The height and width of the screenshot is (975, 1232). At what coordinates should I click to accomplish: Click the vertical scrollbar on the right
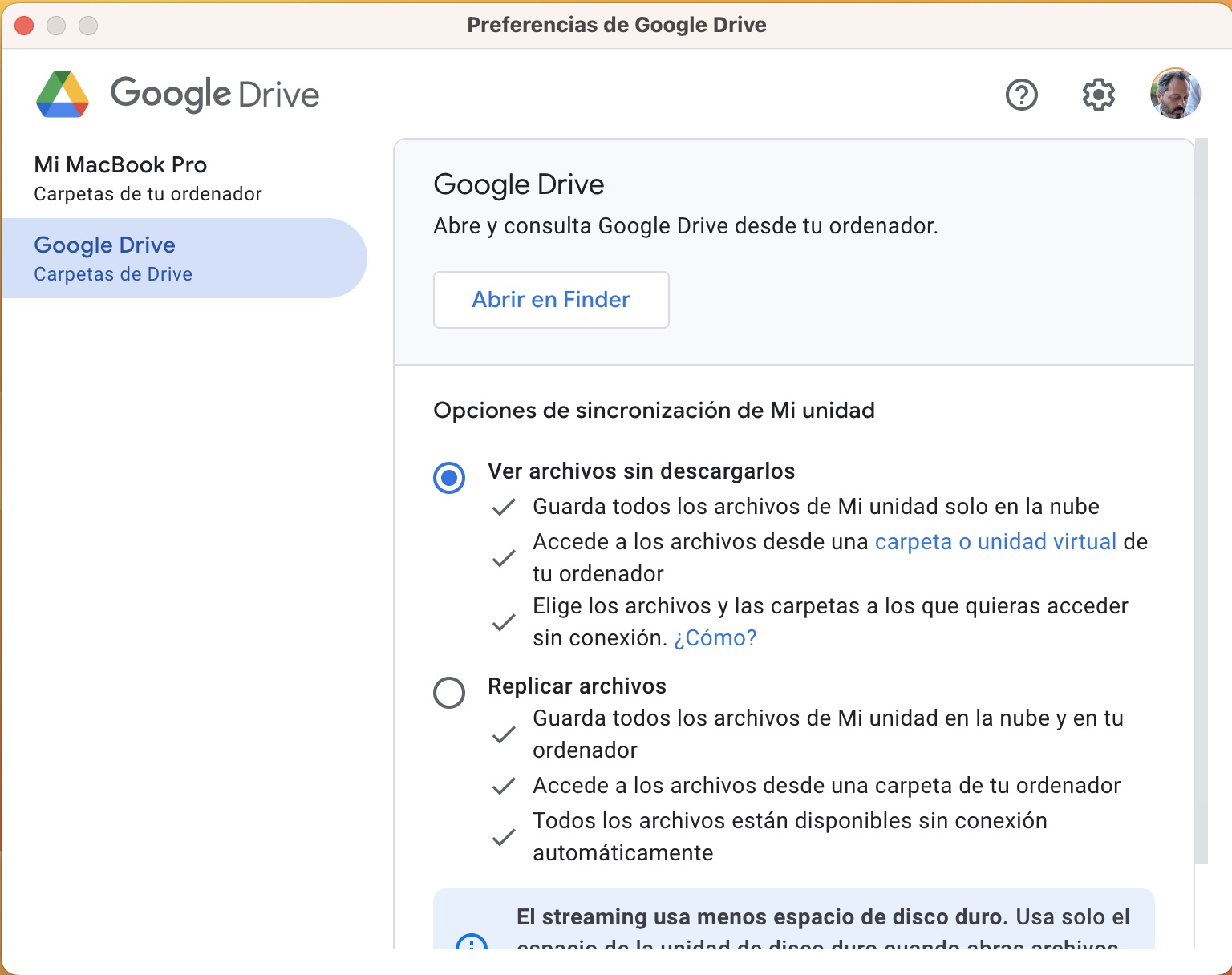tap(1200, 497)
